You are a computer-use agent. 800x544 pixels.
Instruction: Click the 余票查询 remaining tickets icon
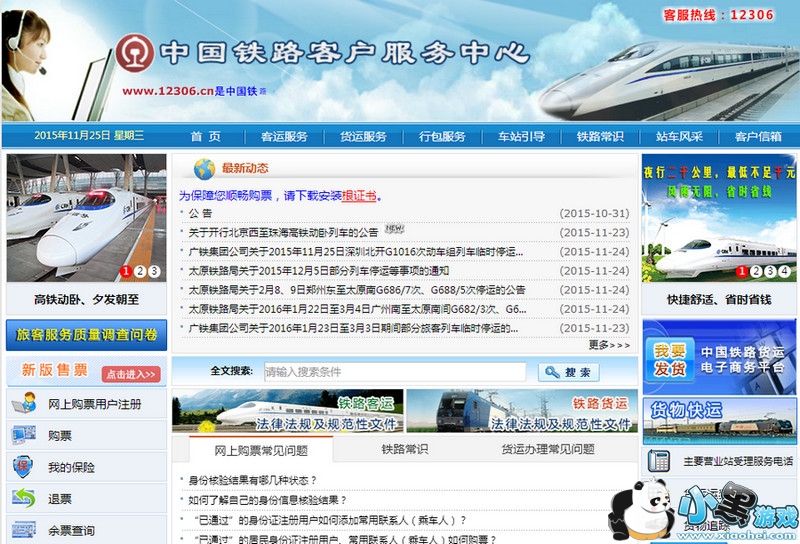(x=24, y=529)
